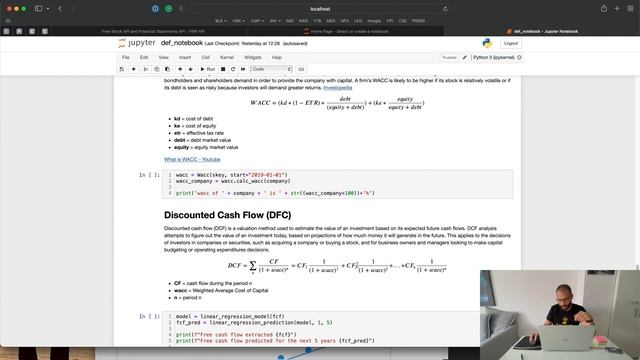Viewport: 640px width, 360px height.
Task: Click the kernel idle circle indicator
Action: pos(519,58)
